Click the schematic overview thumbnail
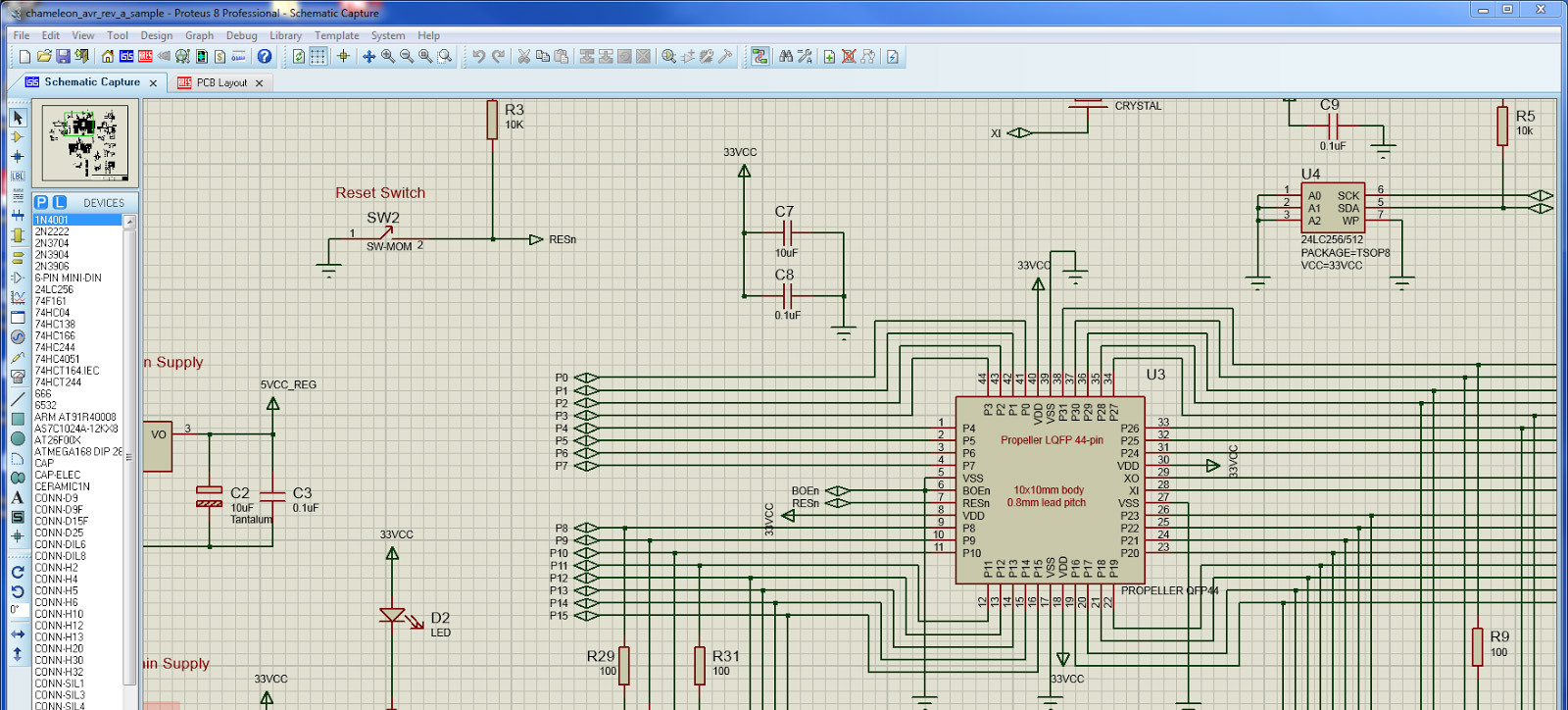The height and width of the screenshot is (710, 1568). tap(85, 142)
